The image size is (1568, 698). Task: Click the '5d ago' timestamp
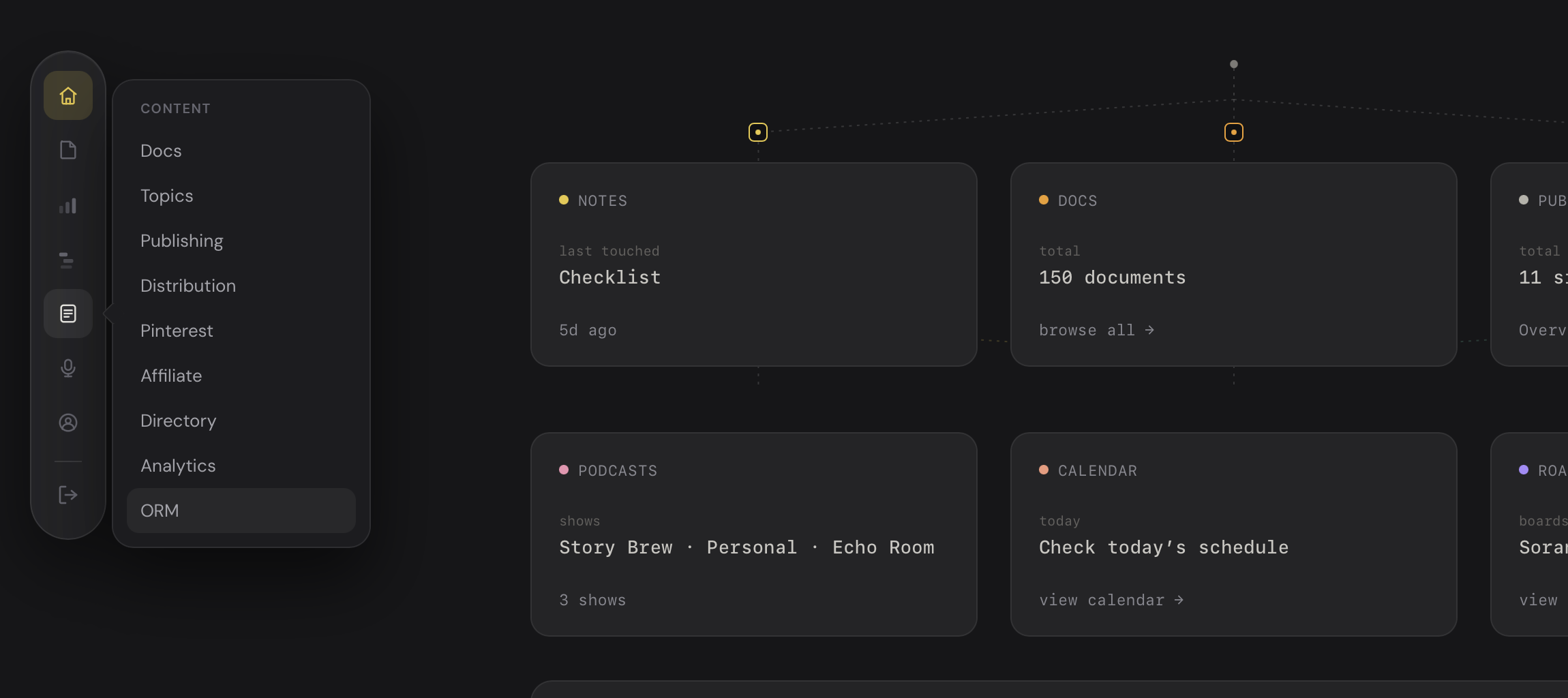[x=588, y=331]
